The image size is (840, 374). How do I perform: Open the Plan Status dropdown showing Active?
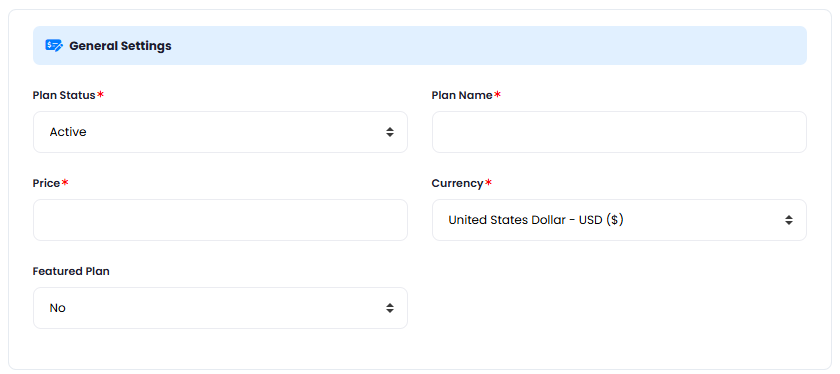(x=220, y=132)
